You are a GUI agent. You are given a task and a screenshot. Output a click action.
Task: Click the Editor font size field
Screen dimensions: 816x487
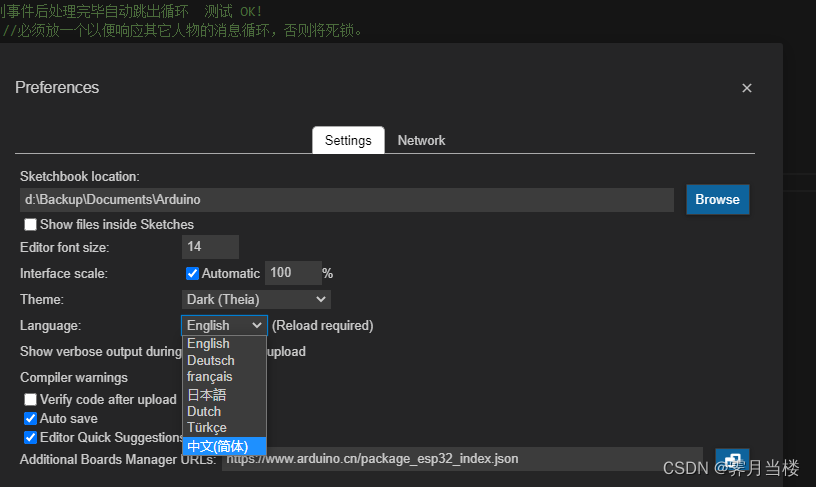point(210,247)
